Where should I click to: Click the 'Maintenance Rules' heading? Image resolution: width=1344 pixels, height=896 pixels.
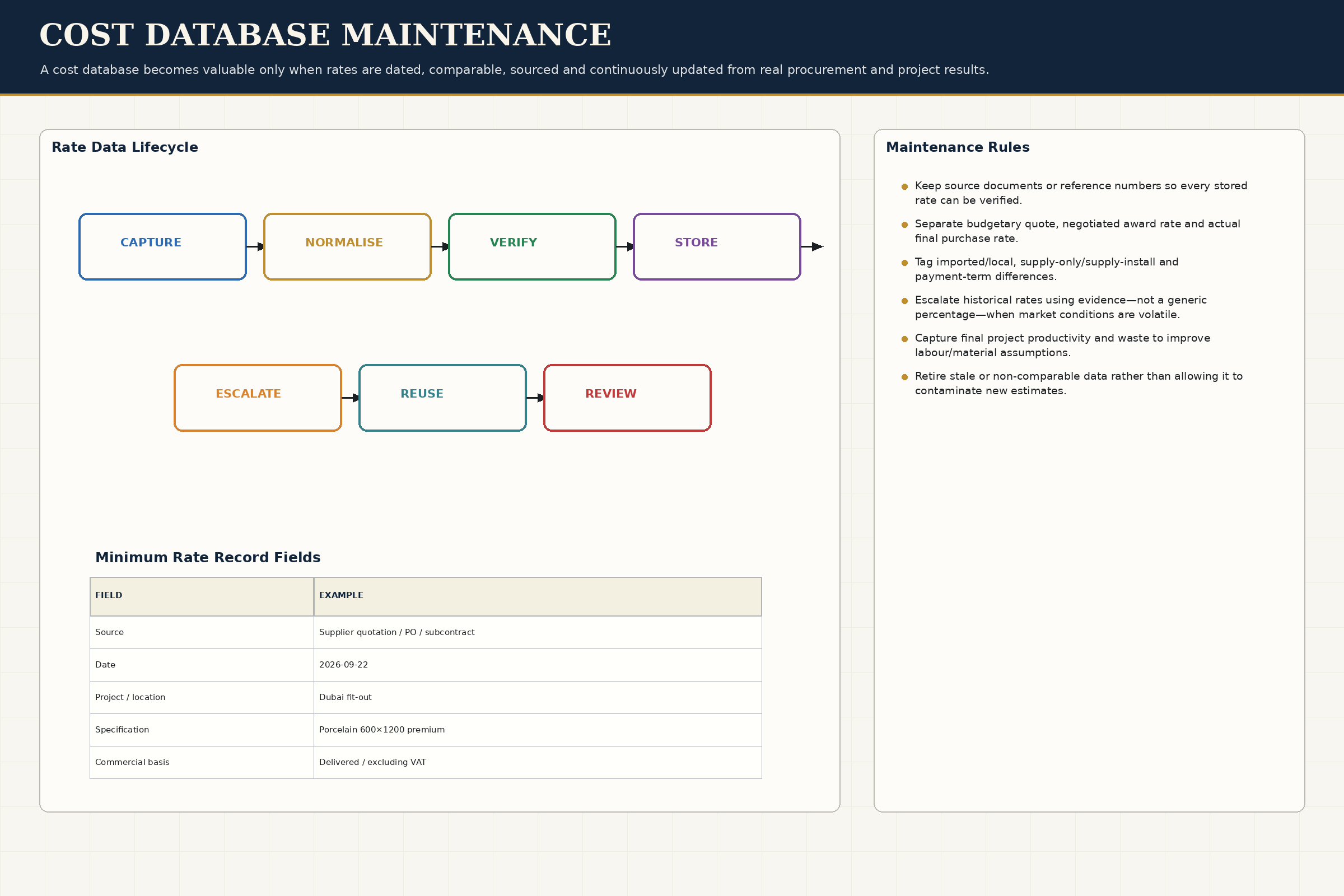click(x=958, y=147)
